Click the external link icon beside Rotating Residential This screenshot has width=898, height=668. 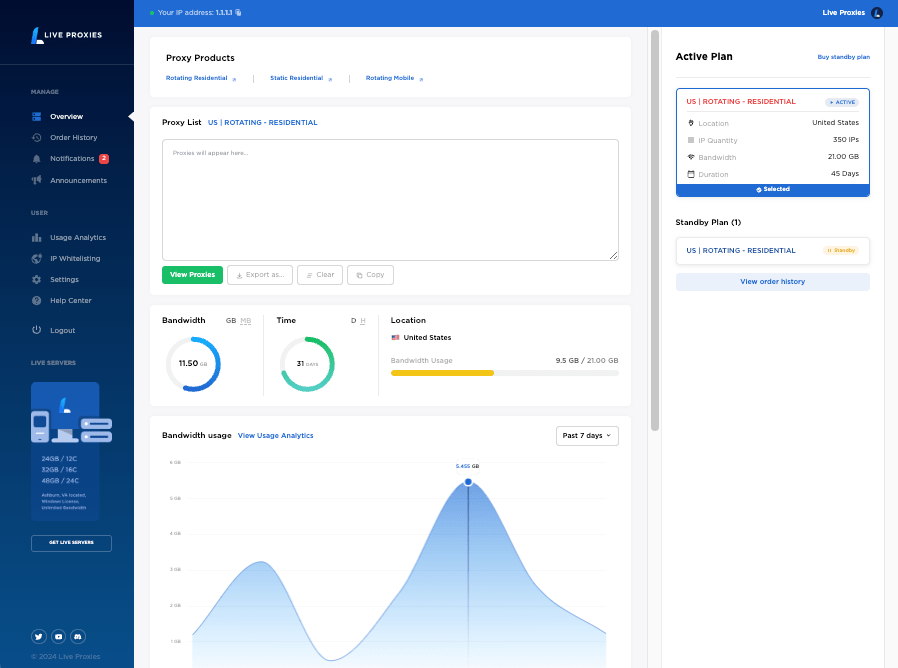[x=234, y=79]
